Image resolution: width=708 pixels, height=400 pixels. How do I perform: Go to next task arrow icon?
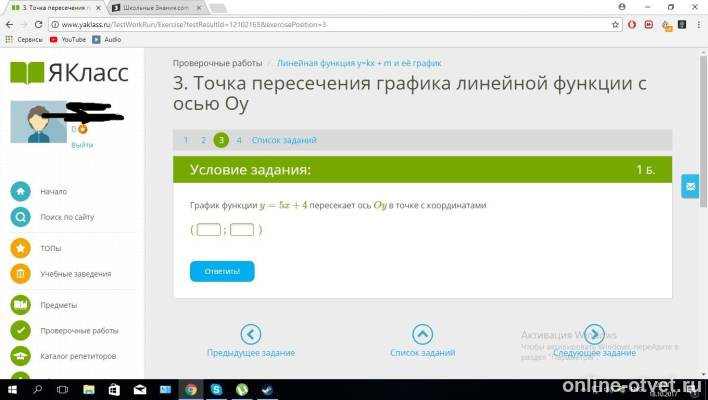[594, 334]
